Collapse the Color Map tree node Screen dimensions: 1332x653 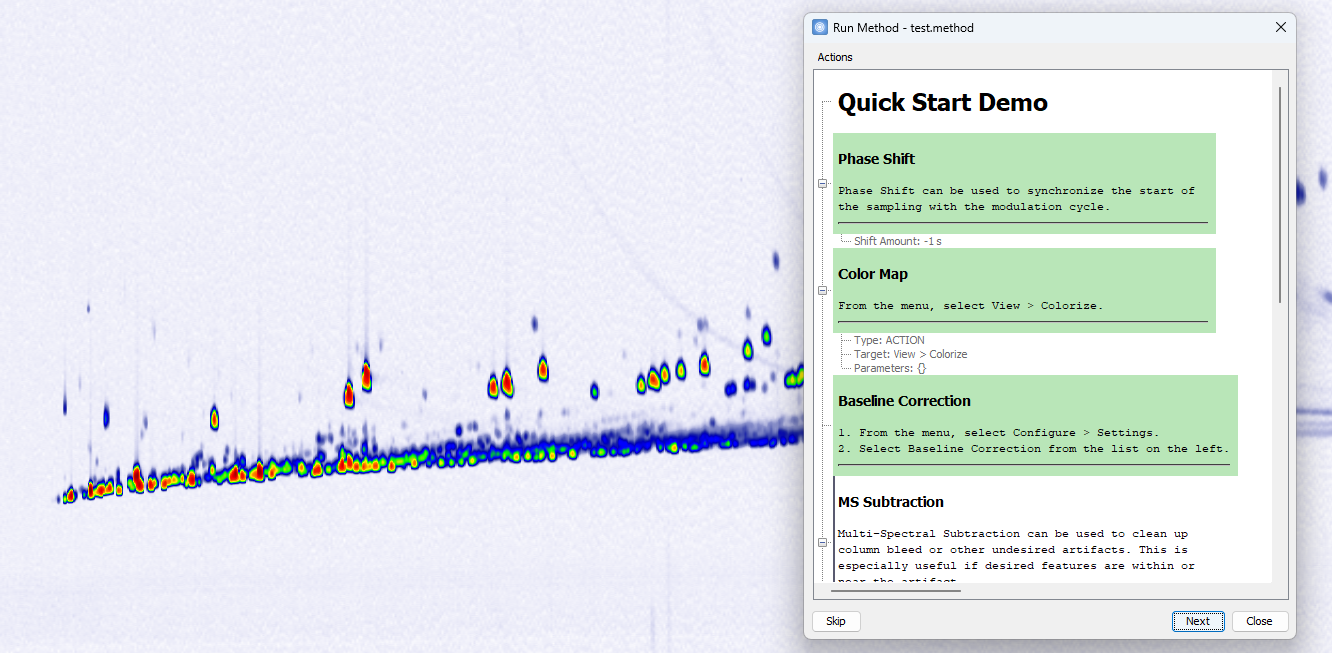pos(822,290)
